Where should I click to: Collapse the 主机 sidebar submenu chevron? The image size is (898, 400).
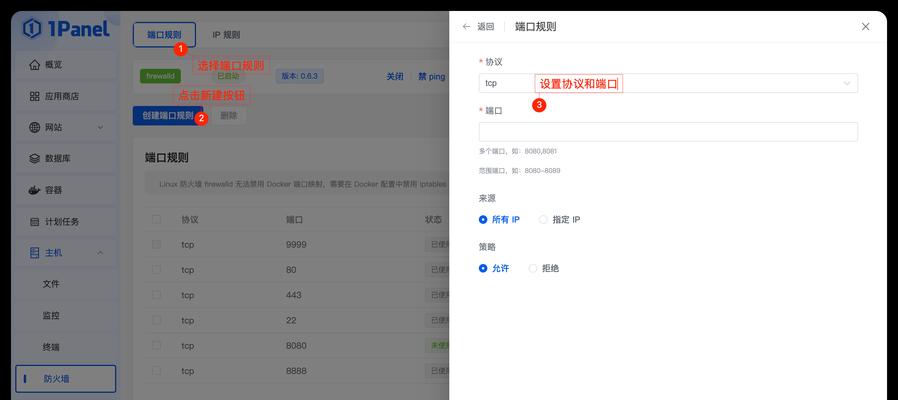(x=100, y=253)
